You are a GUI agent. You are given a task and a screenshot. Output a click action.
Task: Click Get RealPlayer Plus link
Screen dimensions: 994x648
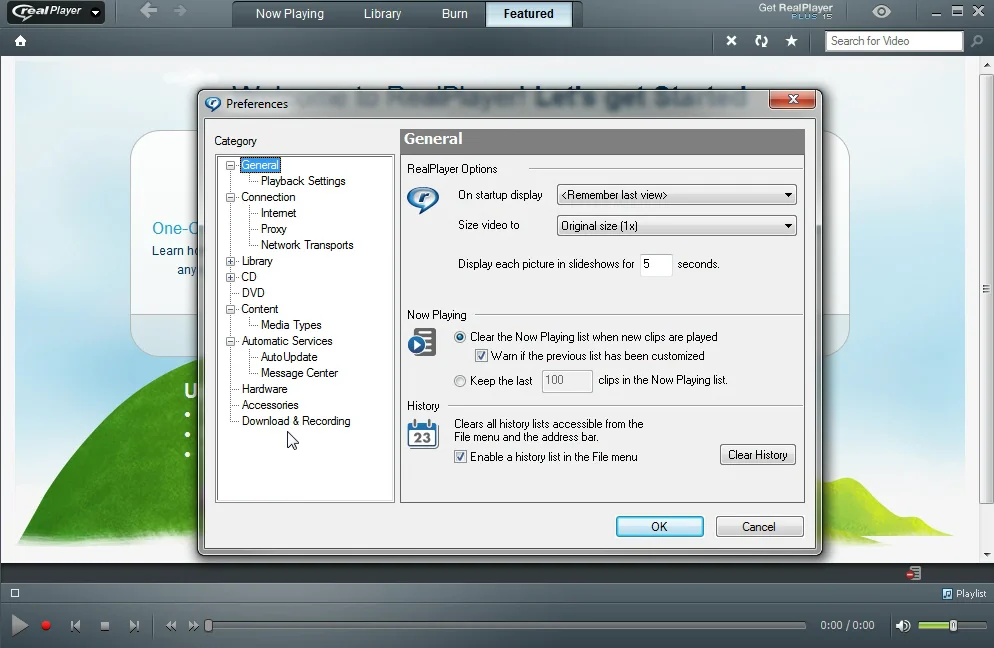point(796,11)
